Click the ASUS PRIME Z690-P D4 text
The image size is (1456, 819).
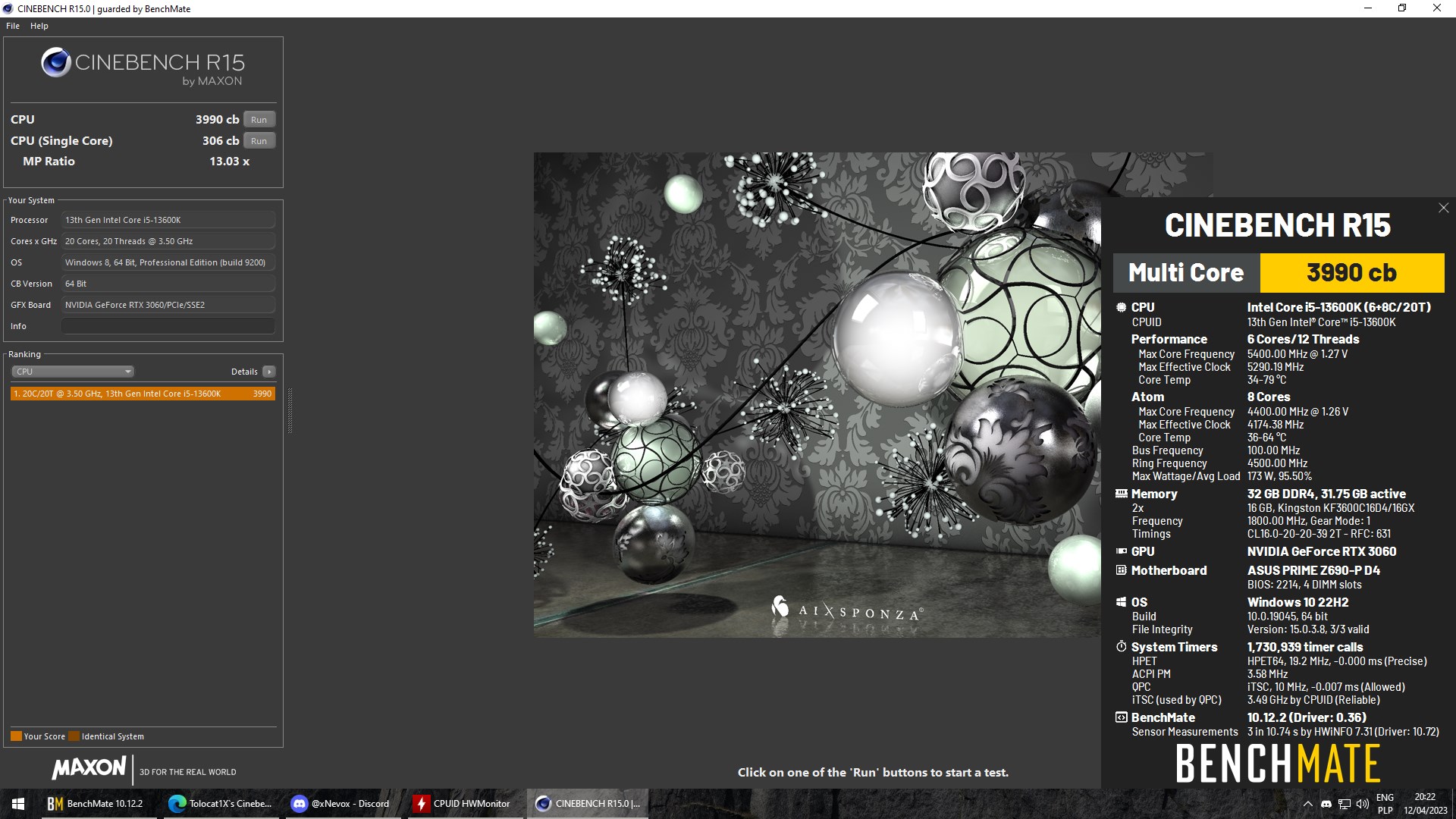(1313, 570)
